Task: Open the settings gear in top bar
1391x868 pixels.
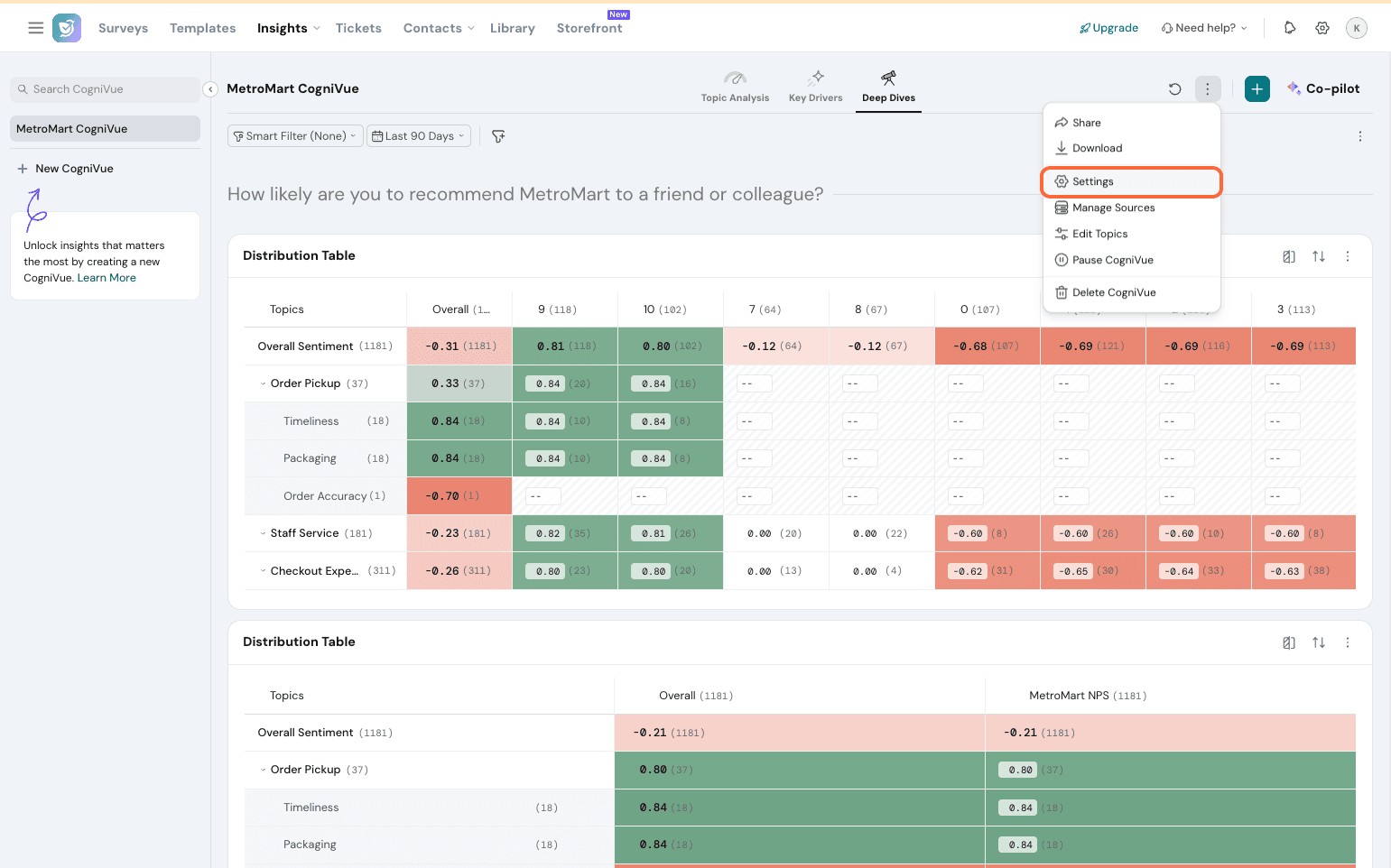Action: point(1322,28)
